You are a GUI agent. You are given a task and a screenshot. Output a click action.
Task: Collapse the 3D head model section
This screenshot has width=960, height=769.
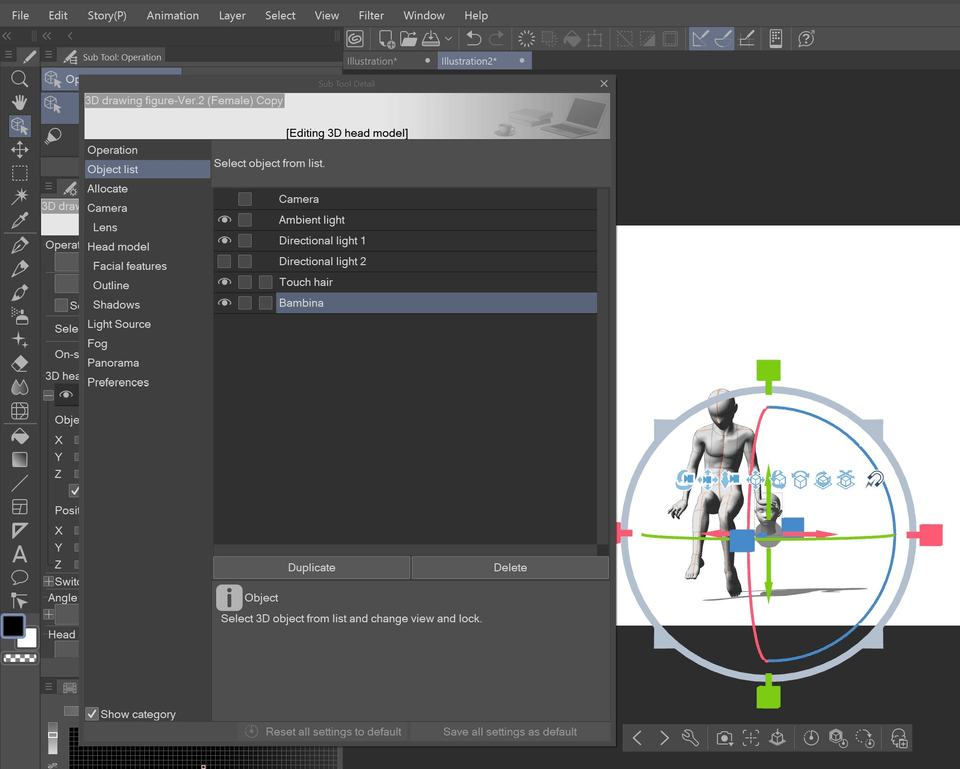48,395
